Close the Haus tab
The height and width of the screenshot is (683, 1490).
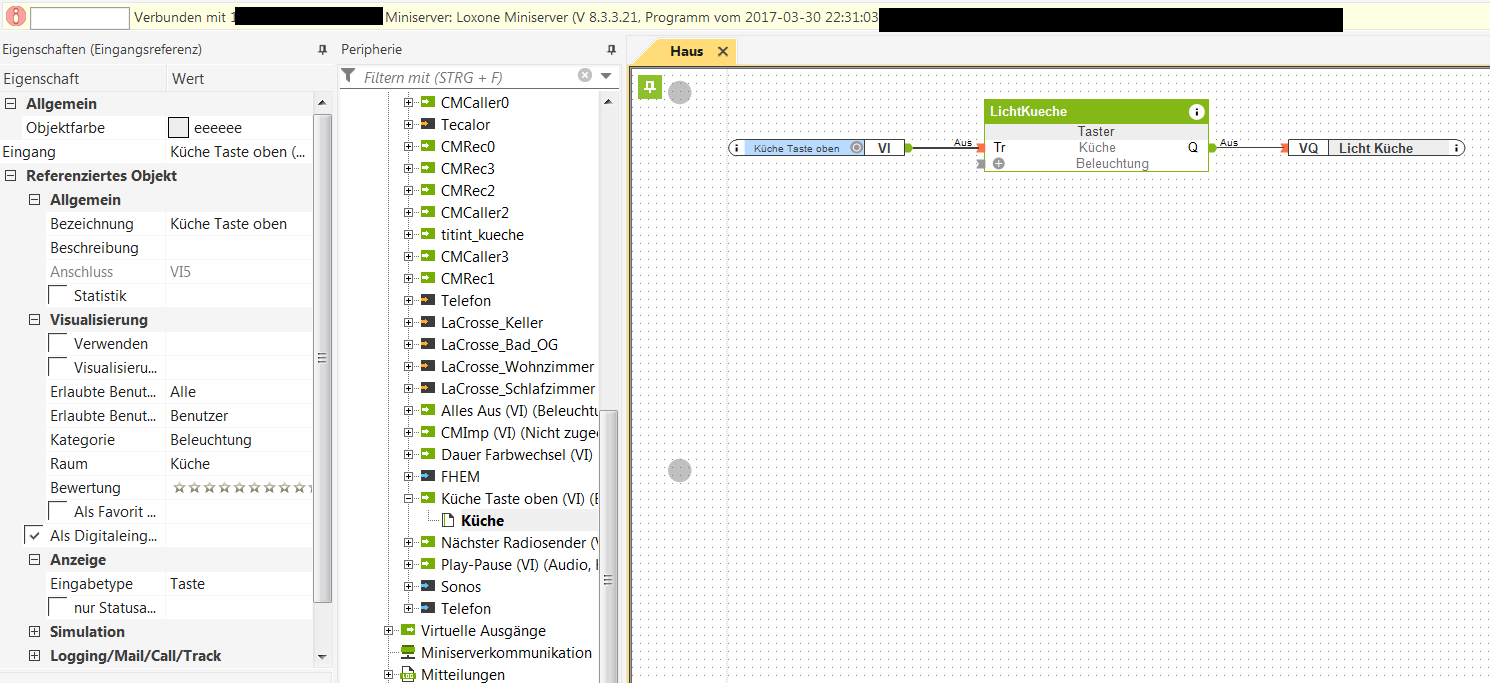click(x=723, y=52)
